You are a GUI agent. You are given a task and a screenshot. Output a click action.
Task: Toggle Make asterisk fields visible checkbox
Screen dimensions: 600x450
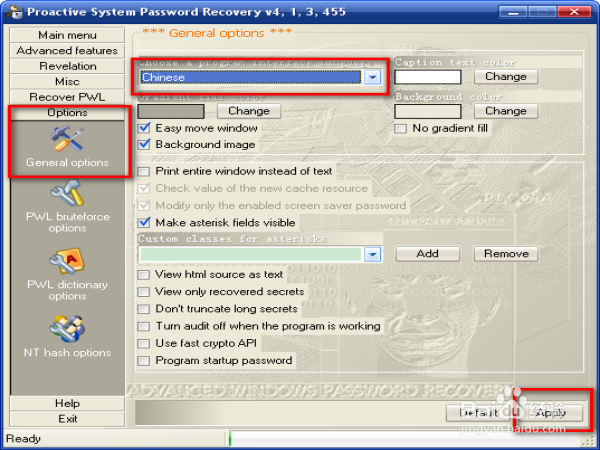point(144,222)
